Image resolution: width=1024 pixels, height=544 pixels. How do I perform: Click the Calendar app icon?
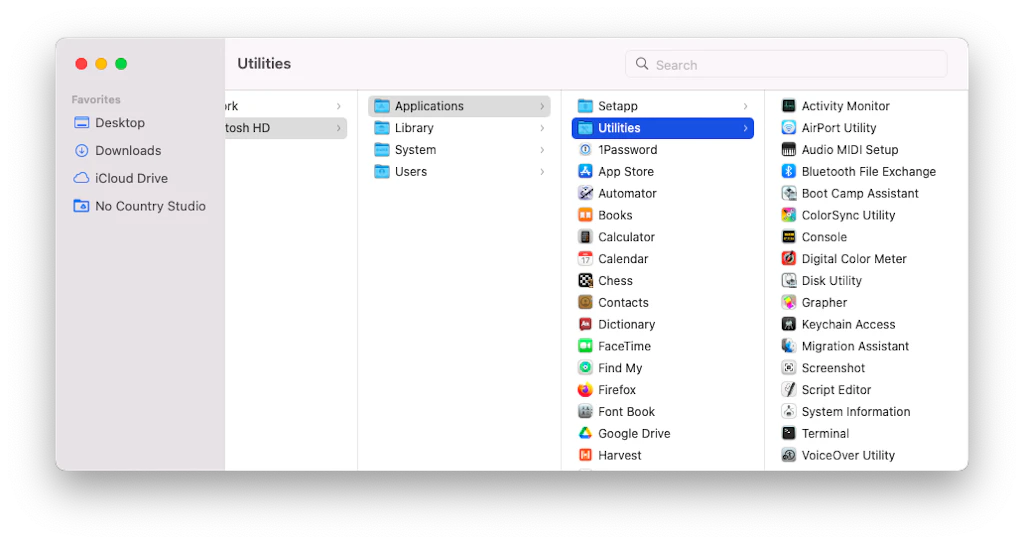585,259
